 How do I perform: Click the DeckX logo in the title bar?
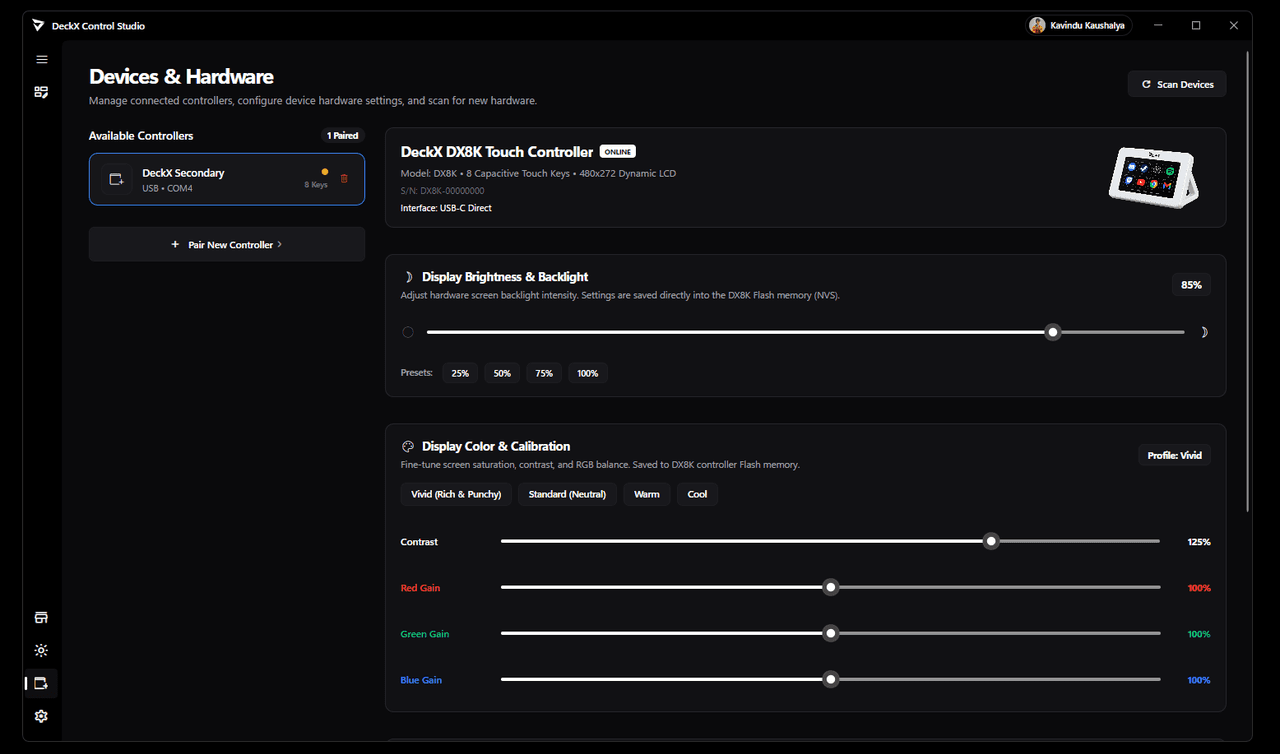coord(38,25)
